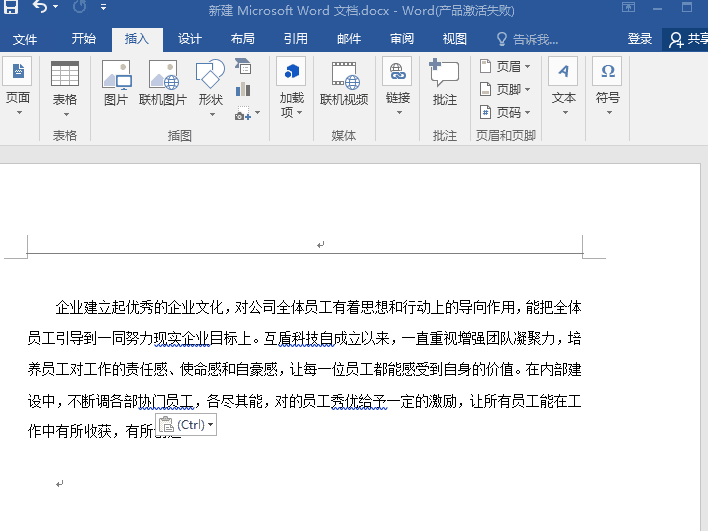
Task: Click the Save icon in title bar
Action: click(x=12, y=8)
